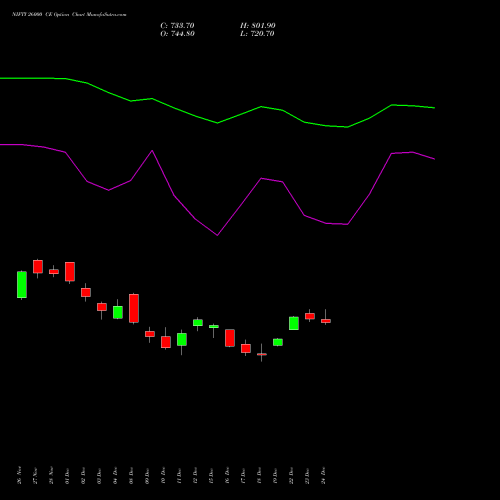
Task: Select the 11 Dec date label
Action: pos(179,475)
